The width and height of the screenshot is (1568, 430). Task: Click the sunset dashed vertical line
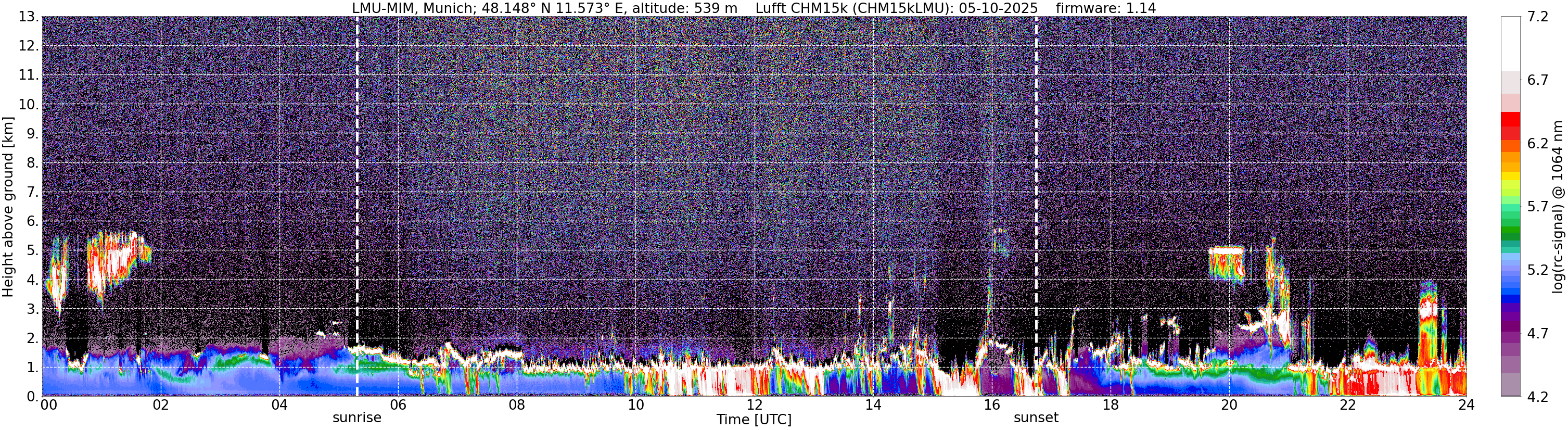tap(1036, 207)
